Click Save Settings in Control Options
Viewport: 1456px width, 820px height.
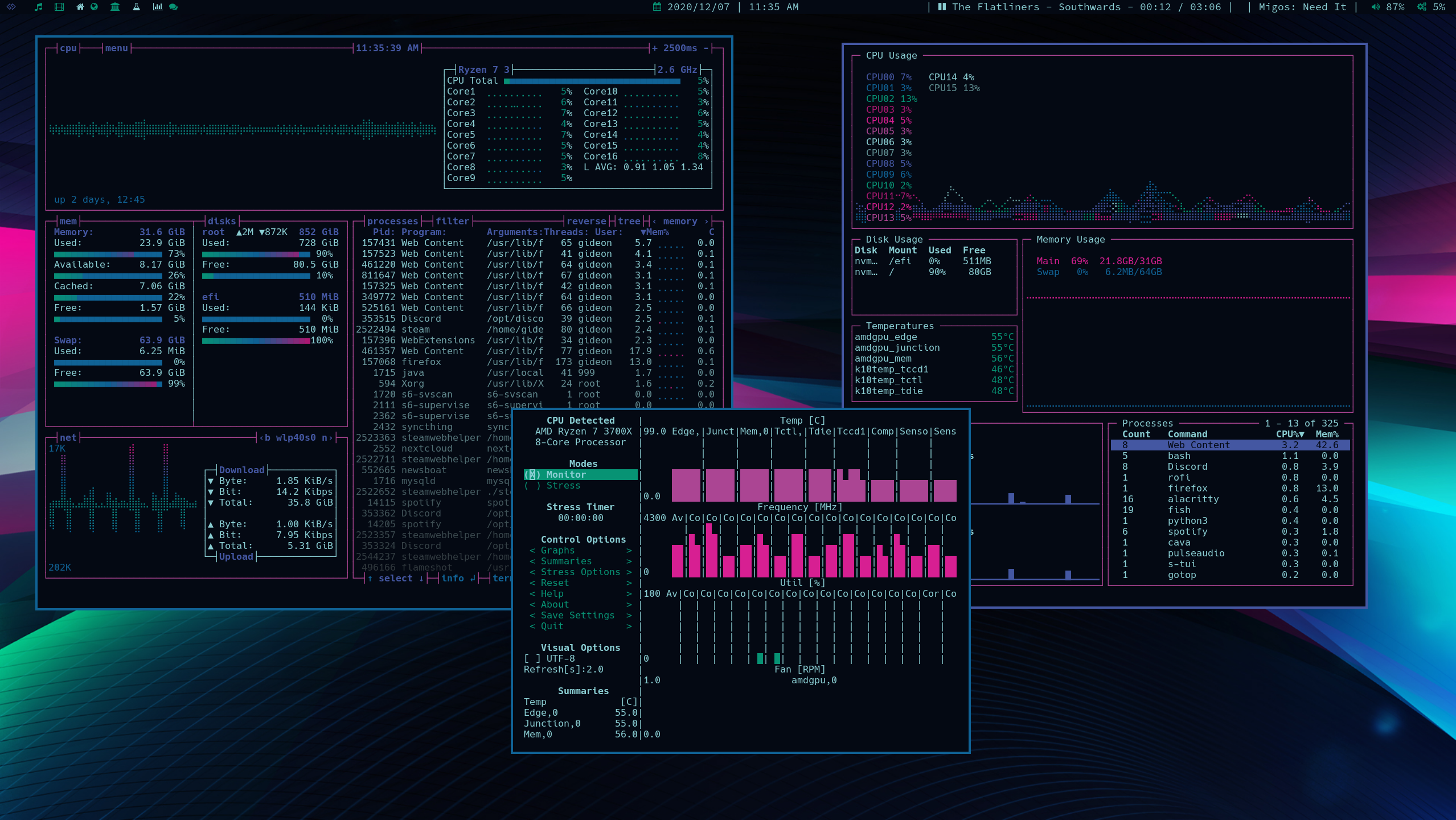click(x=577, y=615)
